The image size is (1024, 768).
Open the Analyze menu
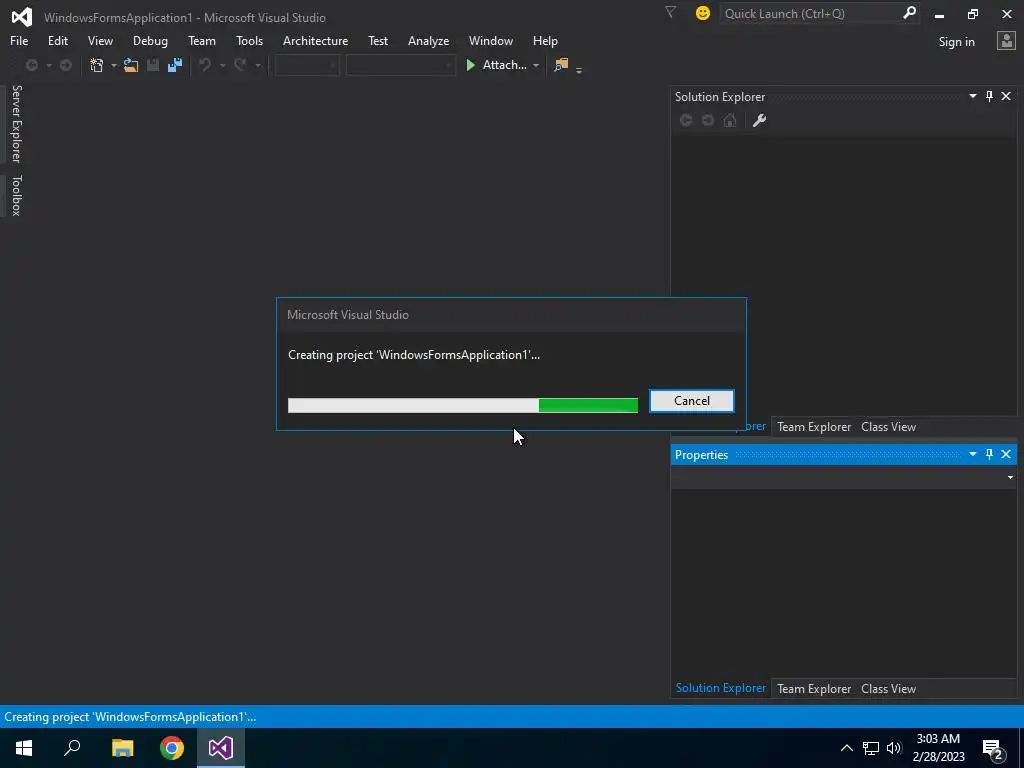coord(428,40)
